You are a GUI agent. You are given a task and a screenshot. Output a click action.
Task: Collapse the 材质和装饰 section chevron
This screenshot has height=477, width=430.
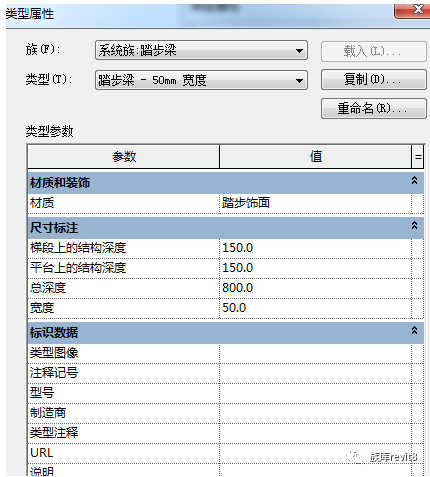(x=414, y=180)
